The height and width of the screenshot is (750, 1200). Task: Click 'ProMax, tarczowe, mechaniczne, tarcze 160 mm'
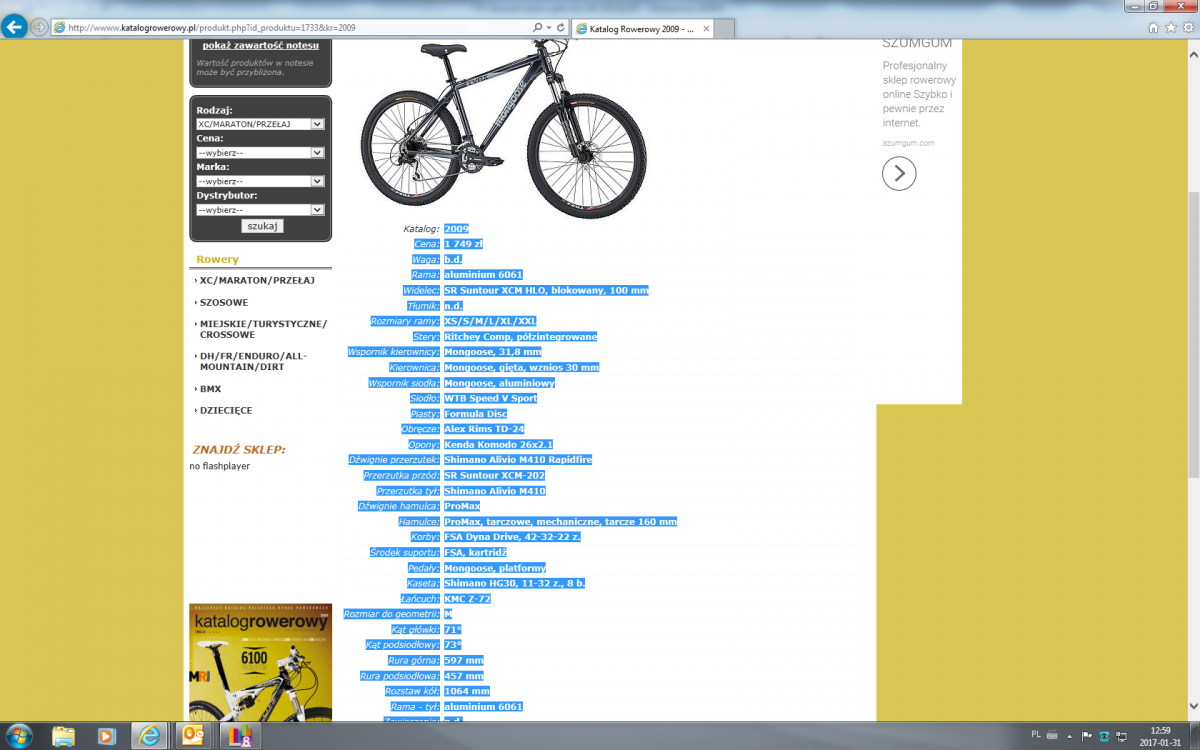point(560,522)
